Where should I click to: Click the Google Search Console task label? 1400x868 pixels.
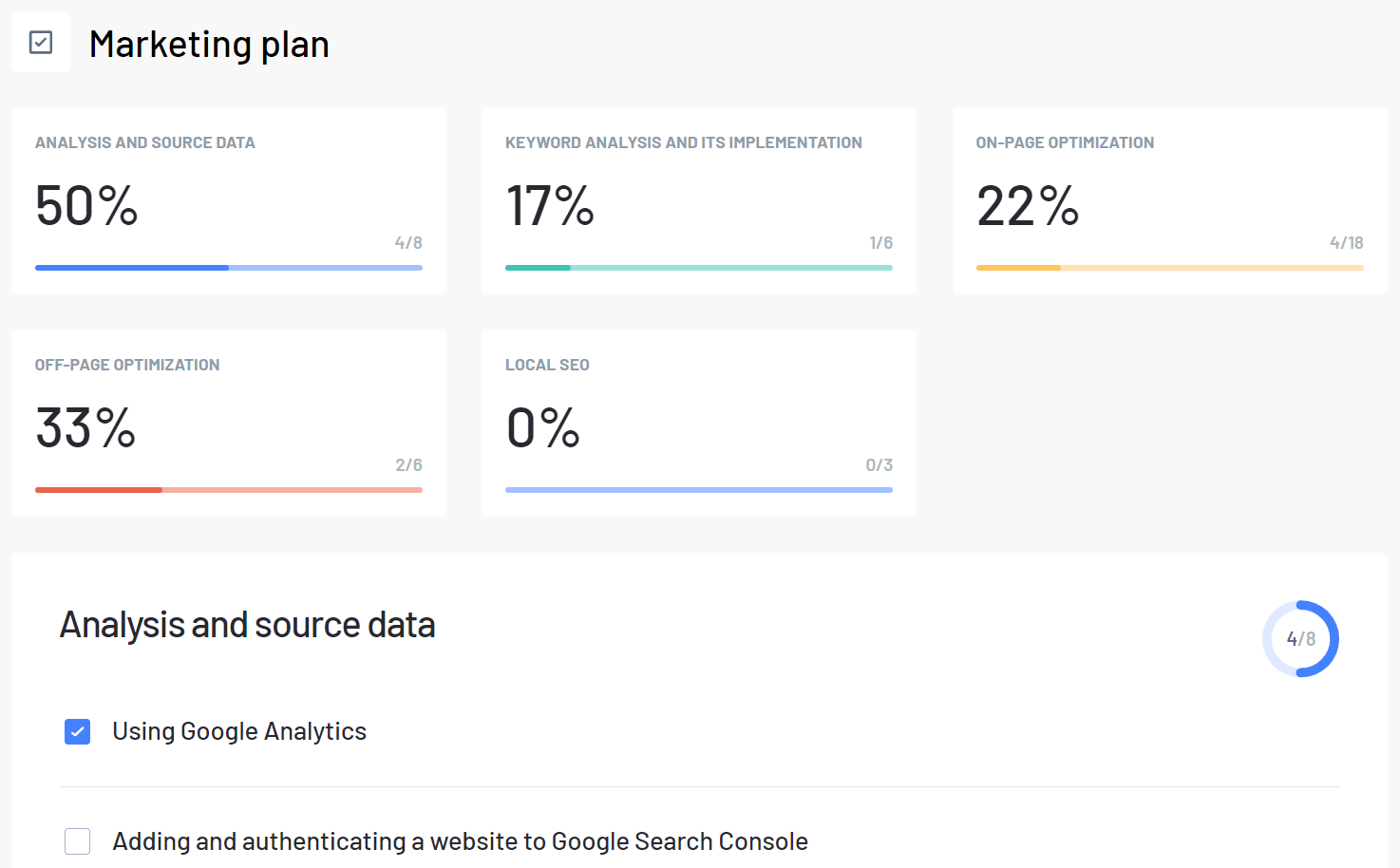pos(460,841)
